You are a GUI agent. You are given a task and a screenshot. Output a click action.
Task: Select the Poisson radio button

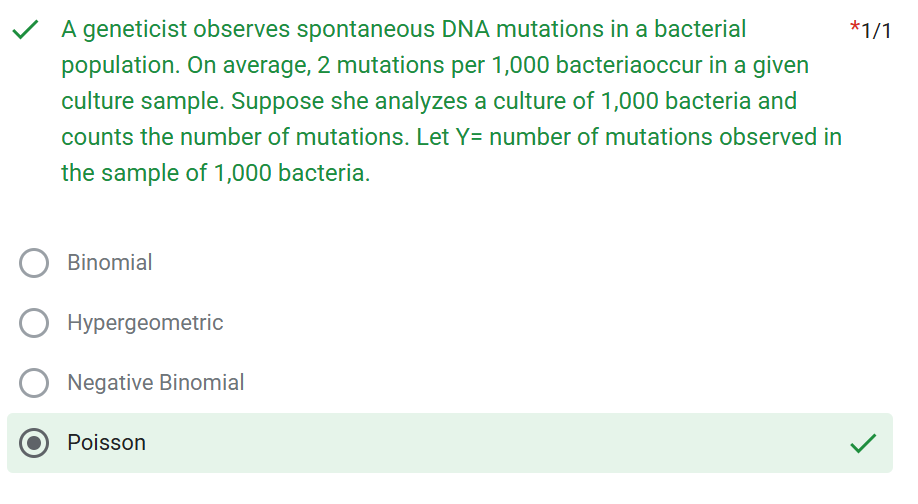[34, 443]
